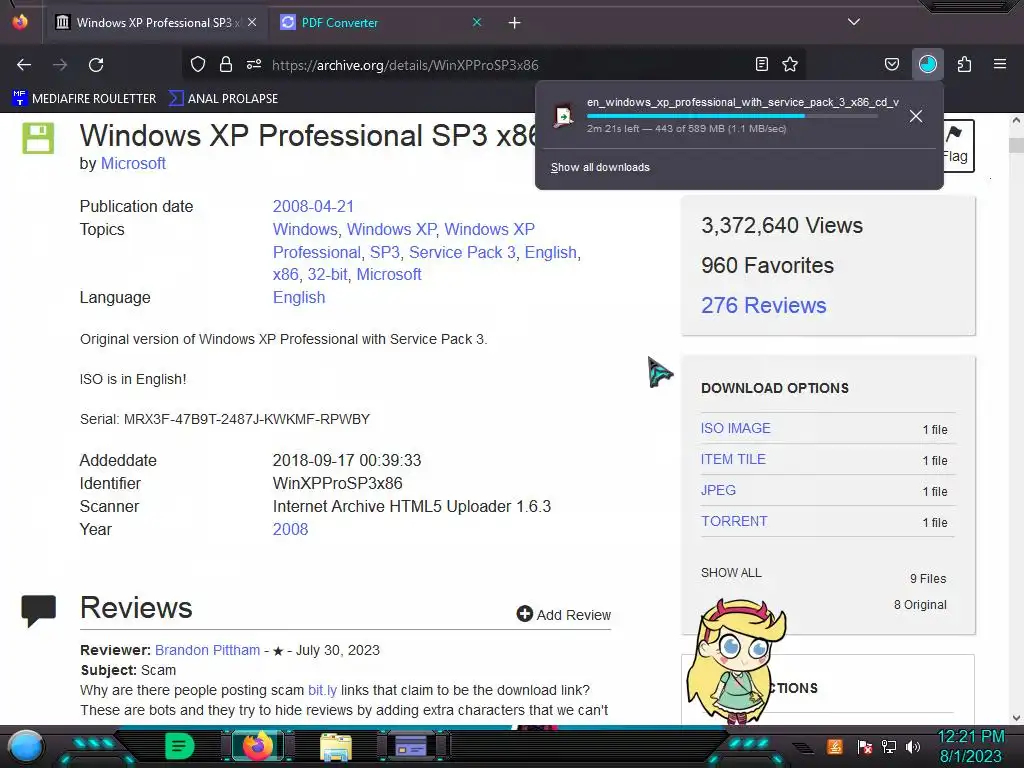1024x768 pixels.
Task: List all tabs dropdown arrow
Action: [854, 22]
